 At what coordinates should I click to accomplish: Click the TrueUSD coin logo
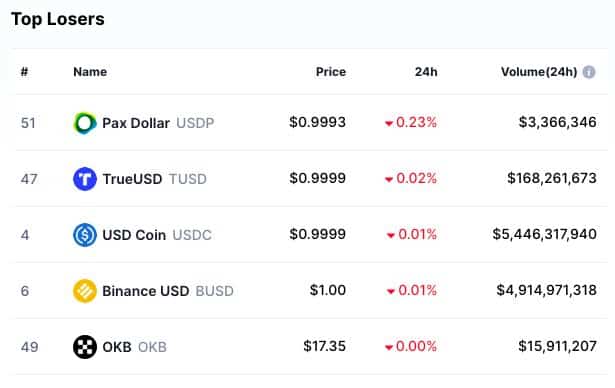click(85, 179)
